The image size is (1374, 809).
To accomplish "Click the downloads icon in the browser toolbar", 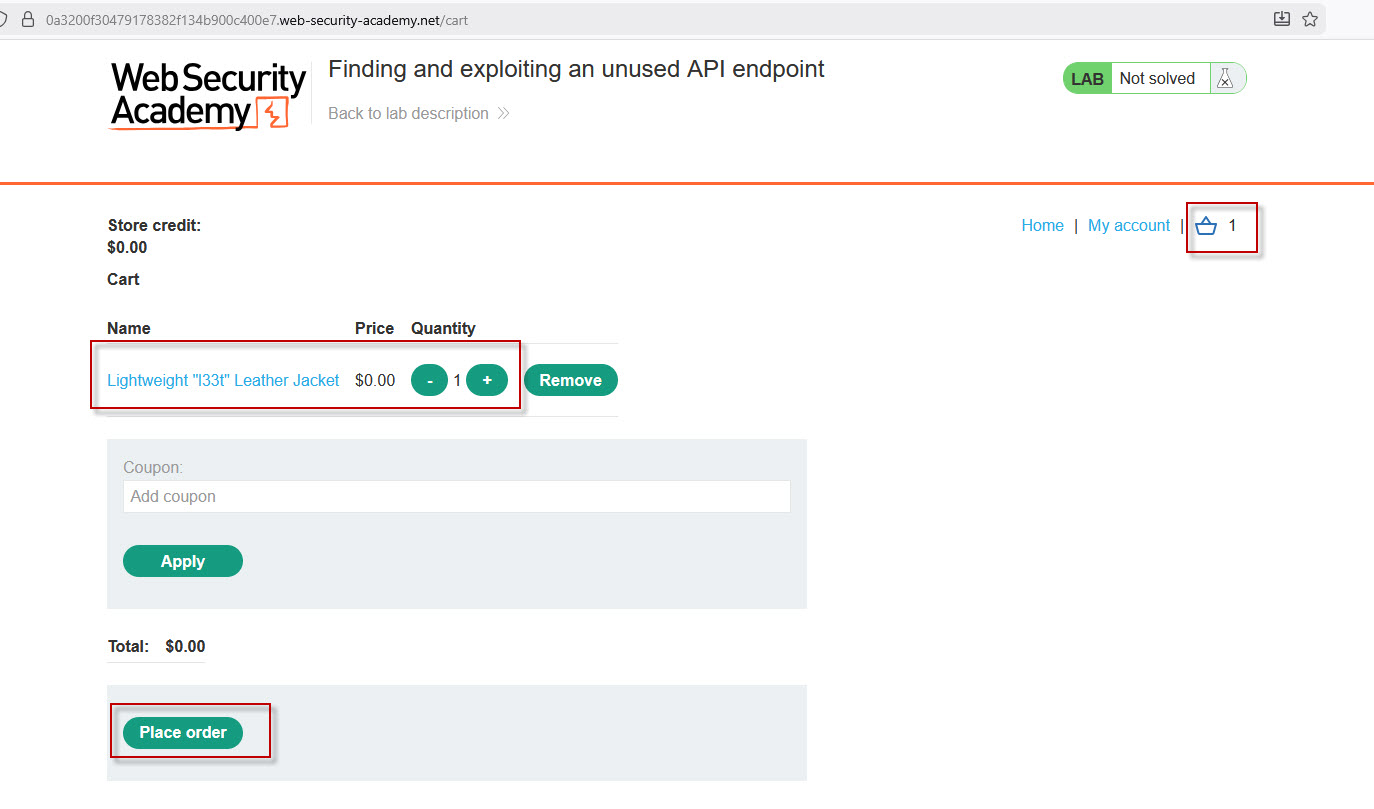I will click(x=1281, y=19).
